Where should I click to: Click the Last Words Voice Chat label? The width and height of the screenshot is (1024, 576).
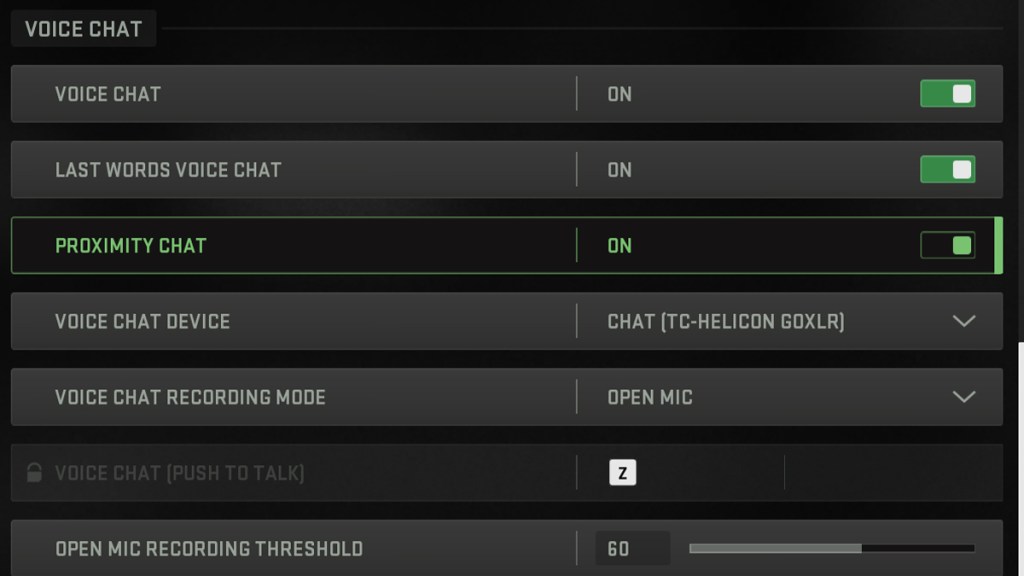pos(168,170)
